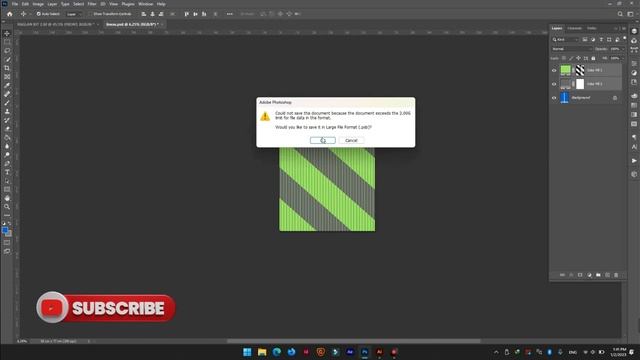640x360 pixels.
Task: Toggle Show Transform Controls checkbox
Action: point(90,14)
